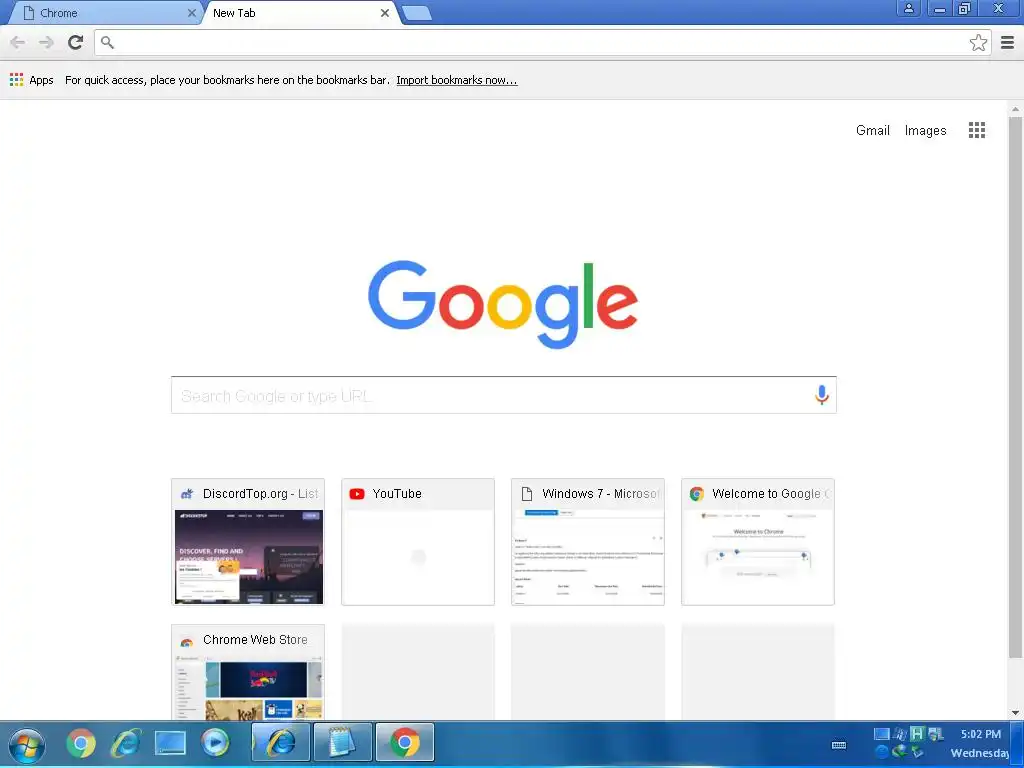Open the Apps shortcut in bookmarks bar
The height and width of the screenshot is (768, 1024).
[x=31, y=80]
